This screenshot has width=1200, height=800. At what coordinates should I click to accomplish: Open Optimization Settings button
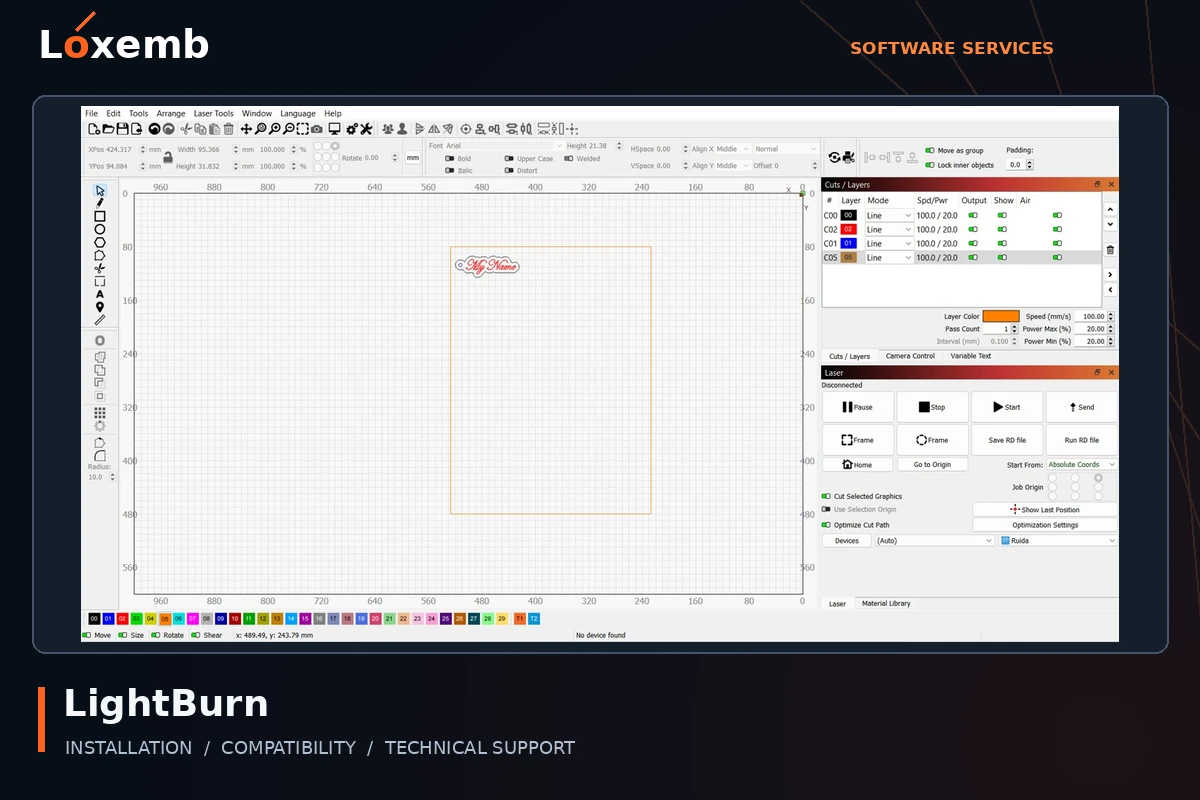pyautogui.click(x=1045, y=525)
